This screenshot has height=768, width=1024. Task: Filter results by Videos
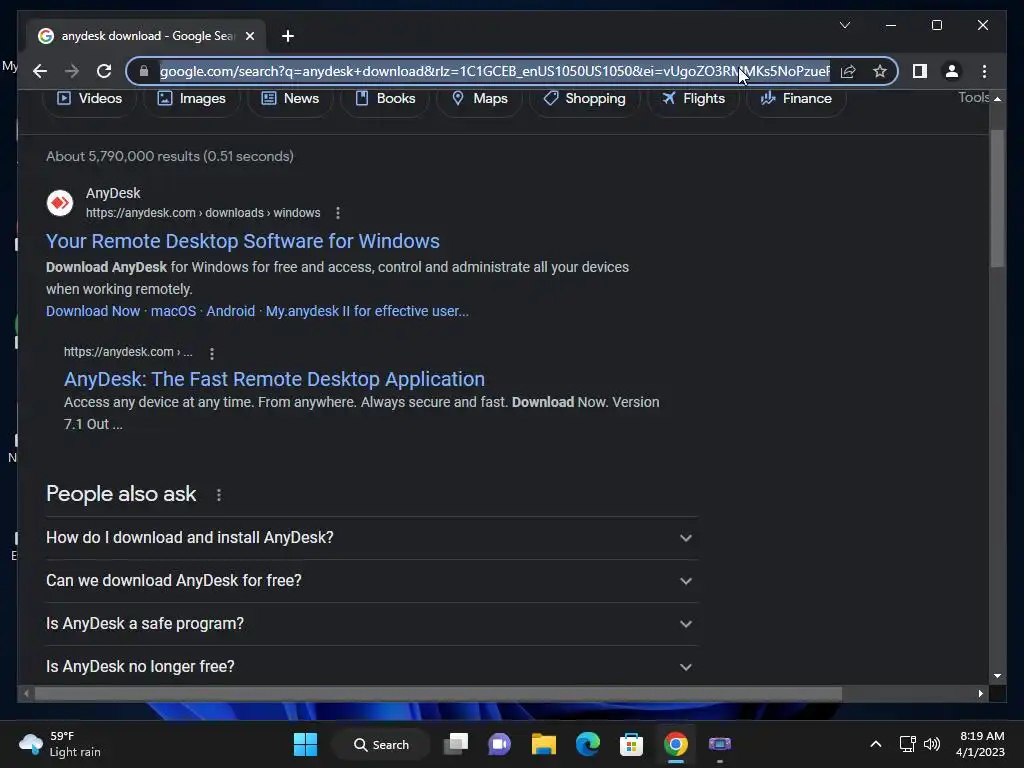(89, 99)
